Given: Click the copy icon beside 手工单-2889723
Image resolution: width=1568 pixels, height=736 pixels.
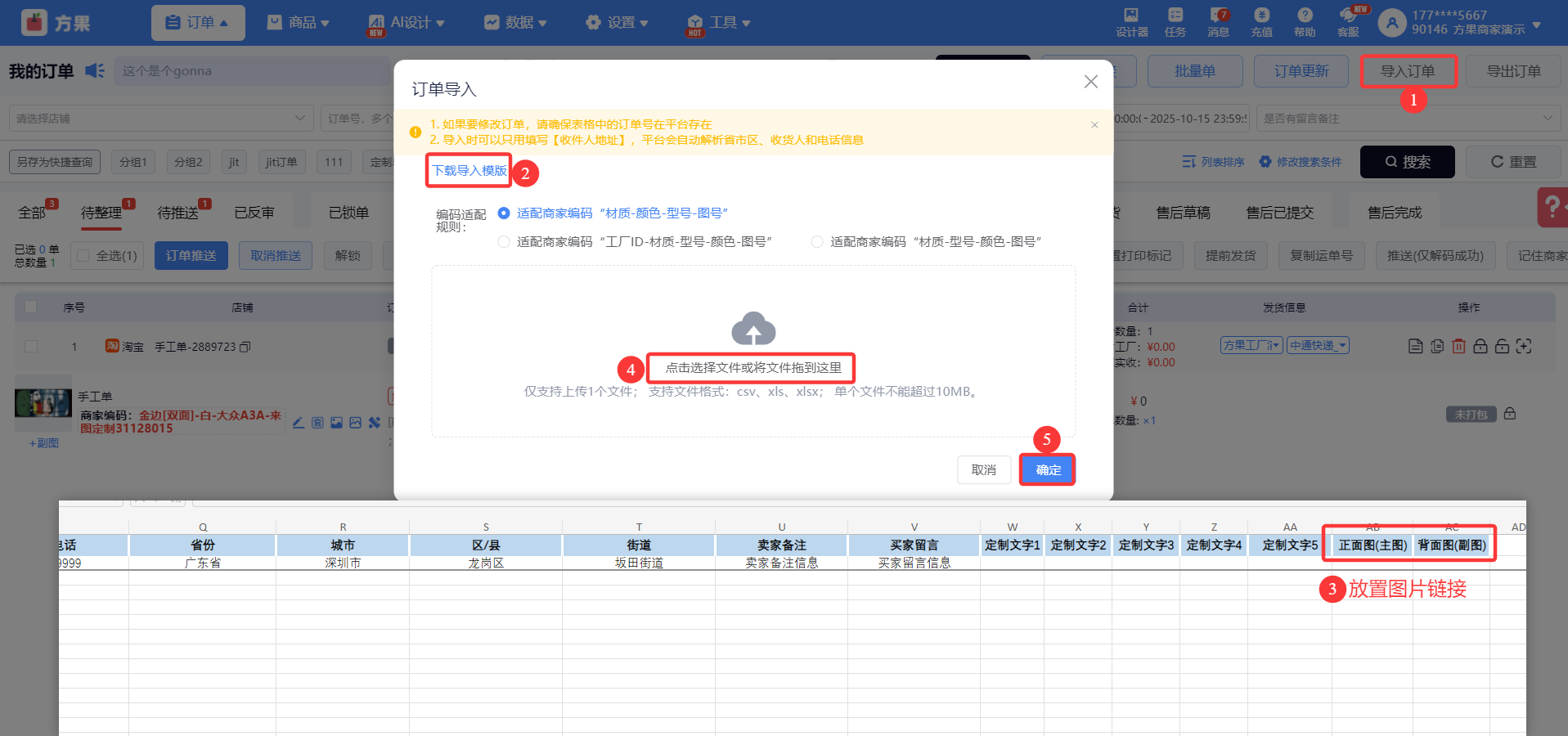Looking at the screenshot, I should 245,347.
